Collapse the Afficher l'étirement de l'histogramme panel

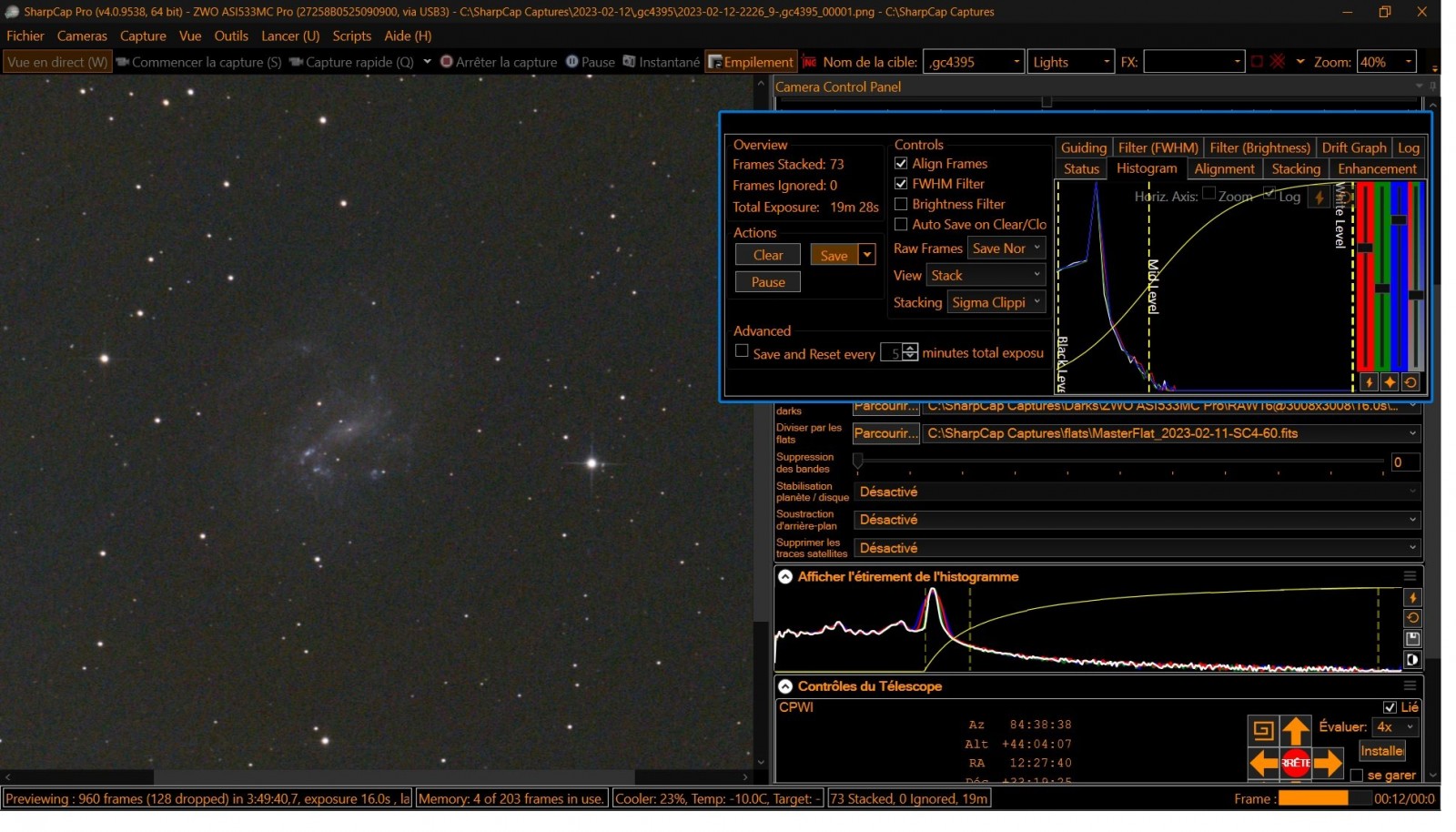coord(785,577)
